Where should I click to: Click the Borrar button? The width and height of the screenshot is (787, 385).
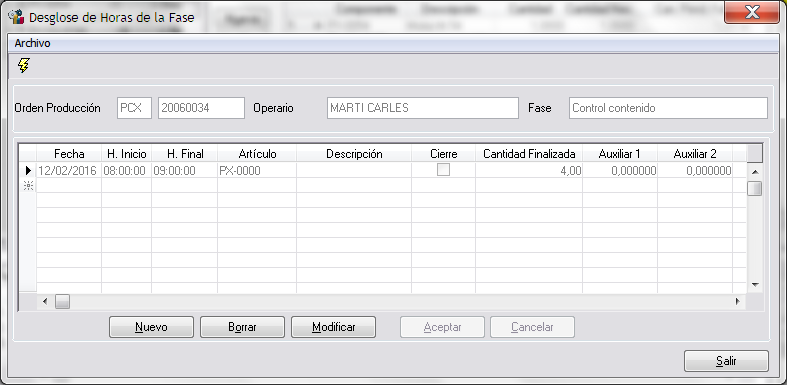coord(242,327)
